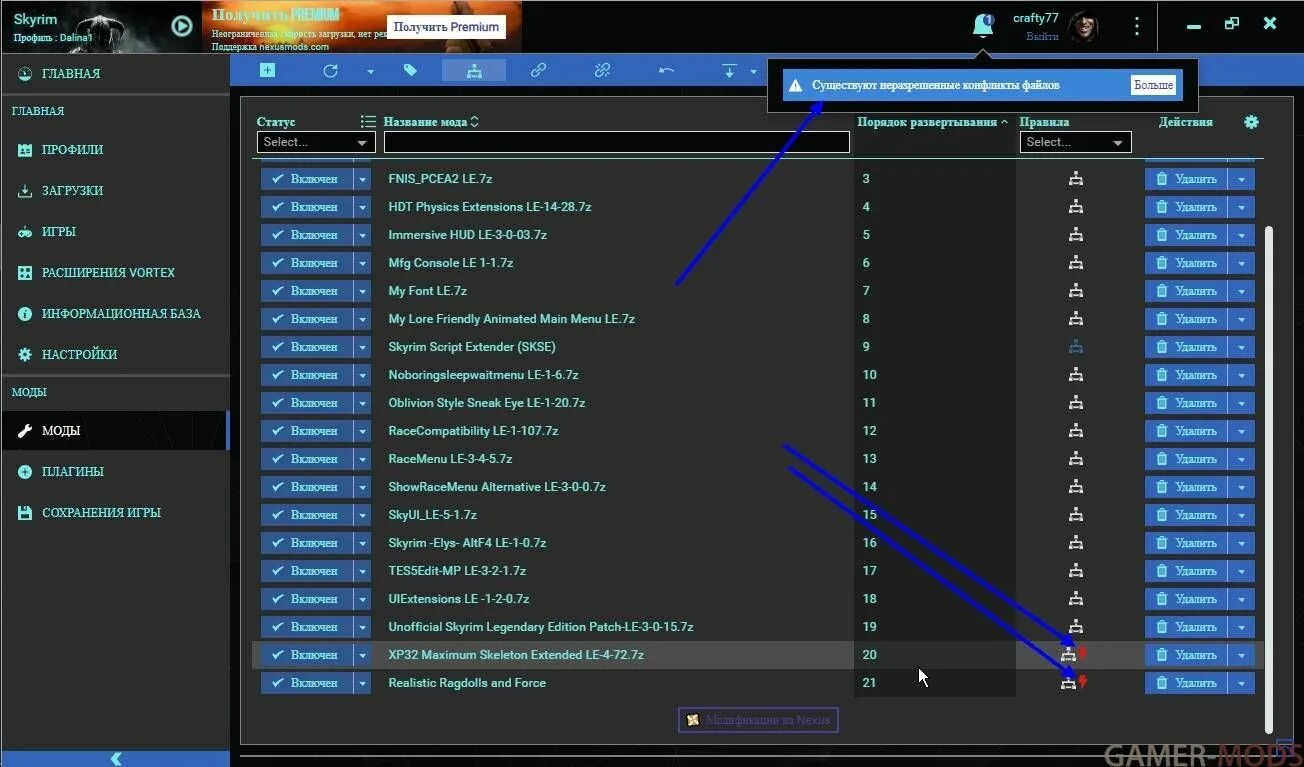Click the download arrow toolbar icon

point(729,71)
